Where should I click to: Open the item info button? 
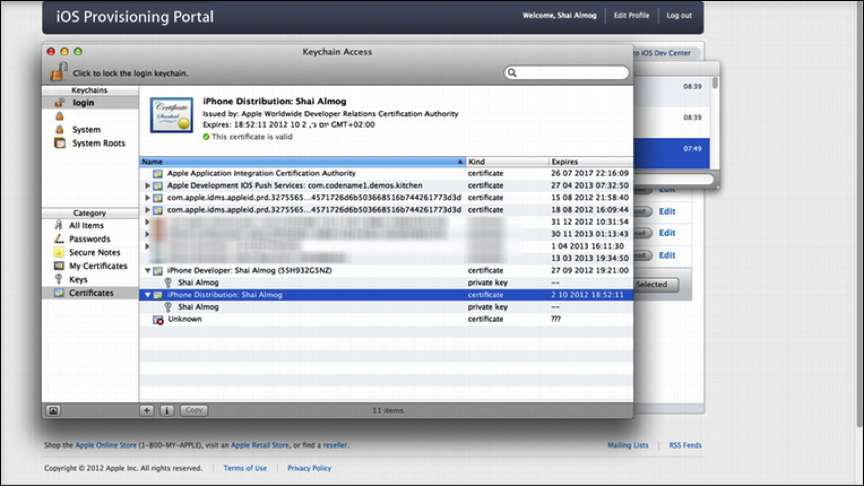(167, 410)
